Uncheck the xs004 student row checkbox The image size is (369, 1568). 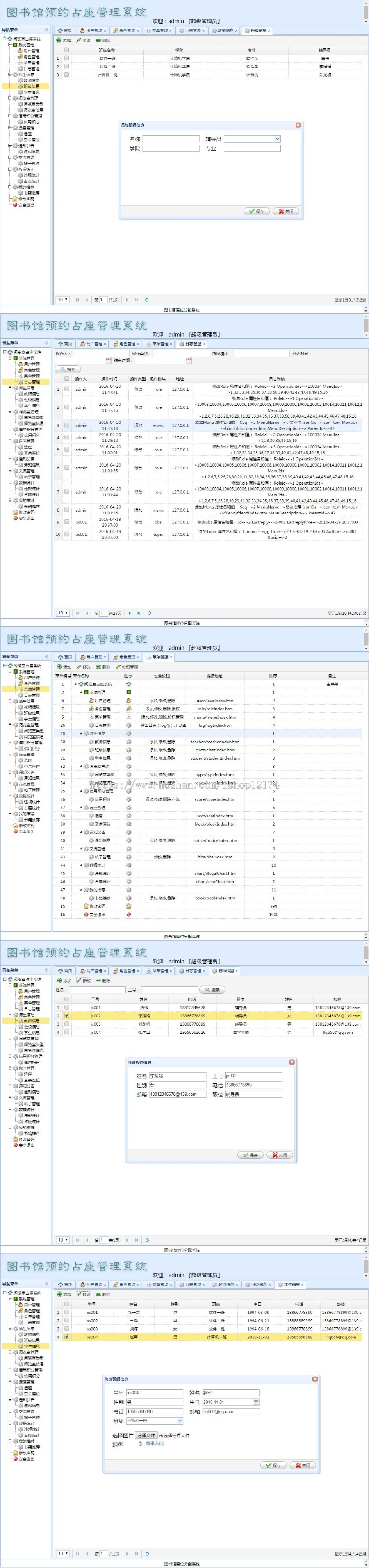[66, 1337]
